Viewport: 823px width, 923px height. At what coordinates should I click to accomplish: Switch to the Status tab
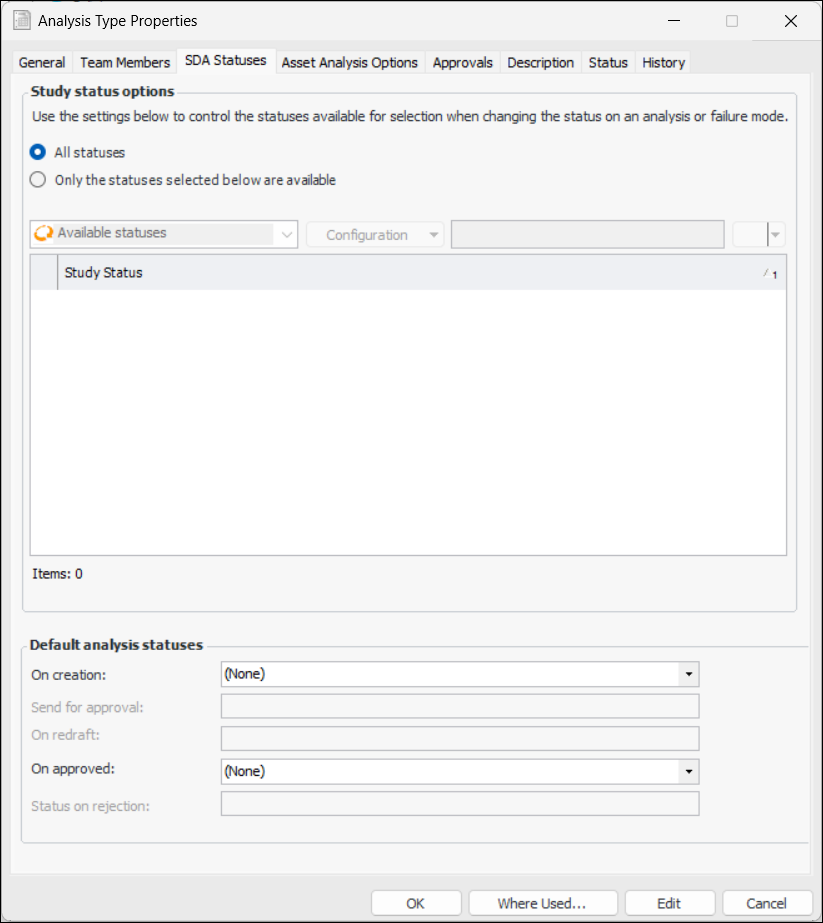coord(608,62)
